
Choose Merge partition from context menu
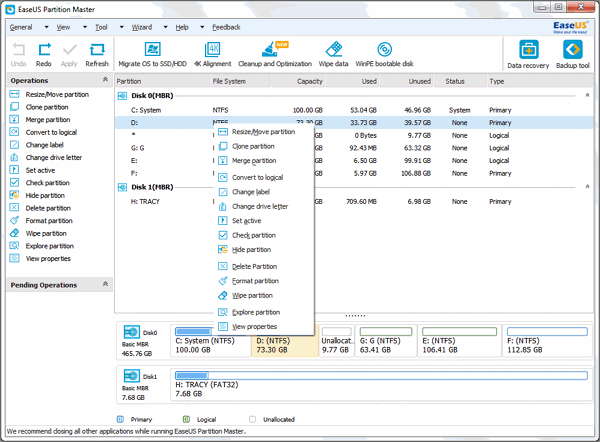pyautogui.click(x=264, y=161)
